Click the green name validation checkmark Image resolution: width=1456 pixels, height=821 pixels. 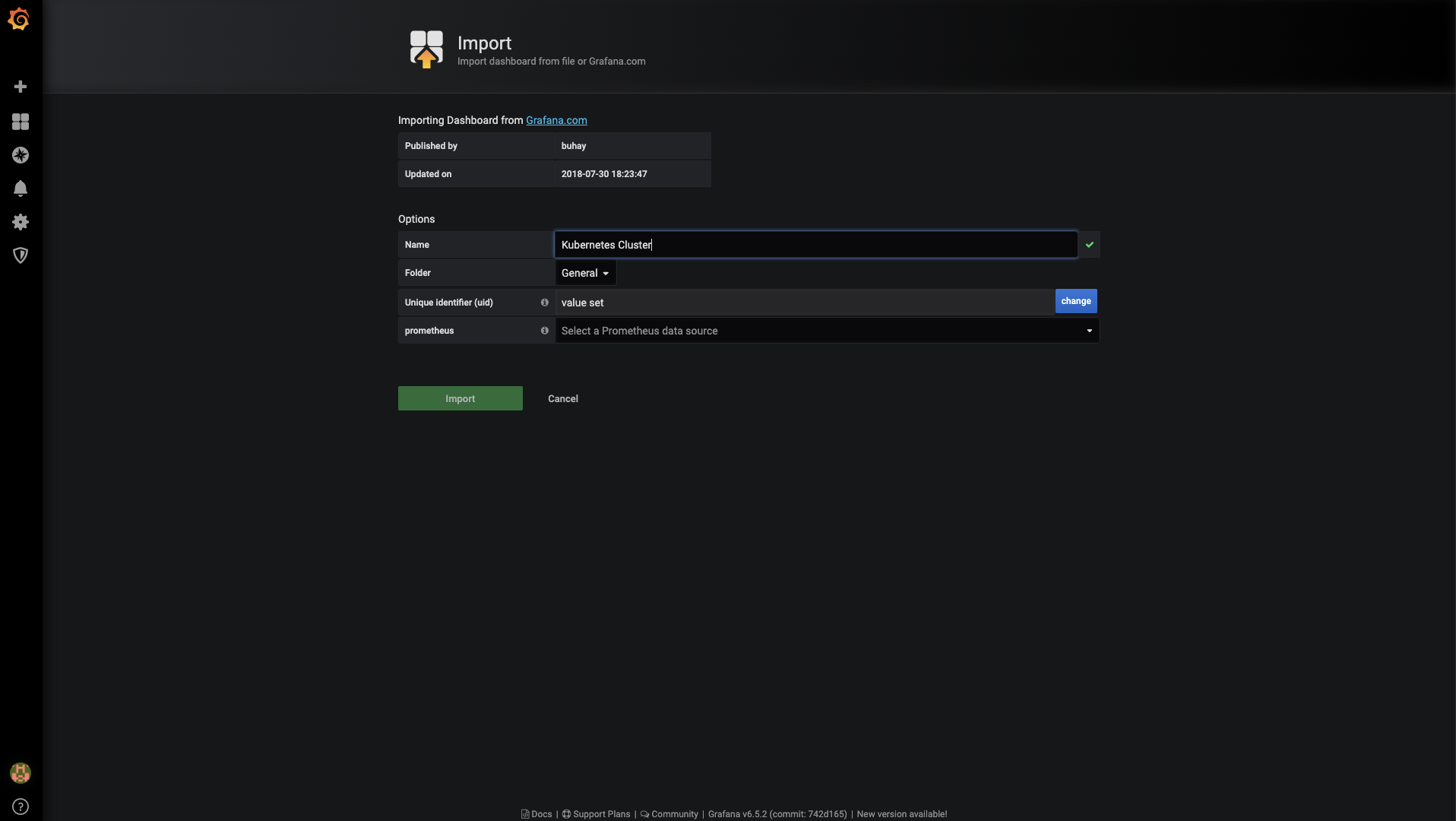pyautogui.click(x=1090, y=245)
